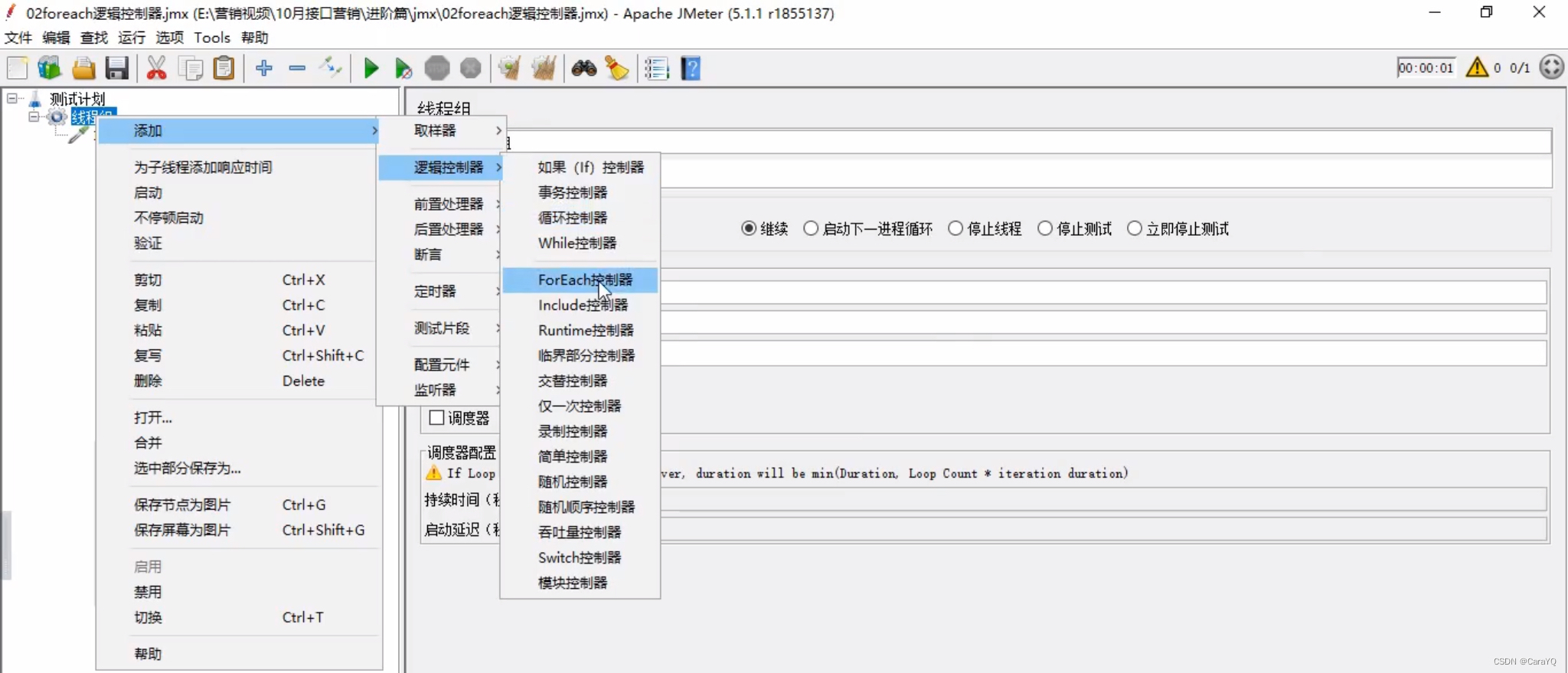The image size is (1568, 673).
Task: Choose 模块控制器 menu item
Action: [x=580, y=583]
